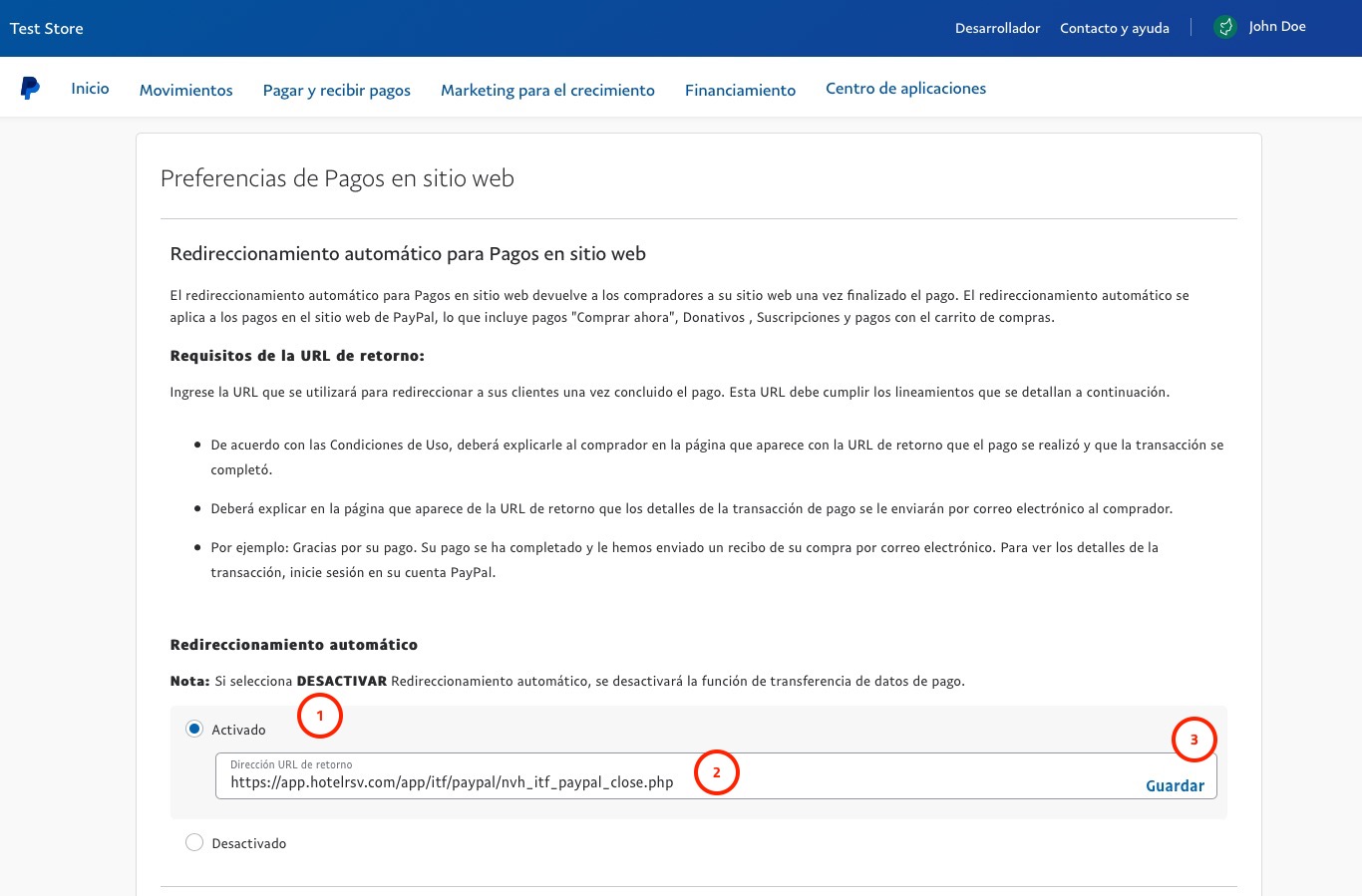Open Contacto y ayuda link
The image size is (1362, 896).
pos(1115,28)
